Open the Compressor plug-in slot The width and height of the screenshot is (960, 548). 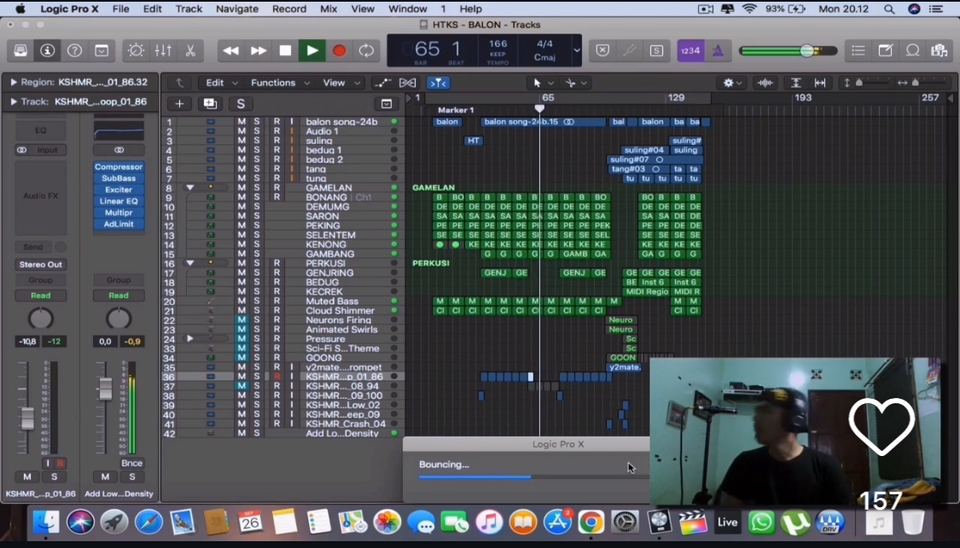pos(118,167)
